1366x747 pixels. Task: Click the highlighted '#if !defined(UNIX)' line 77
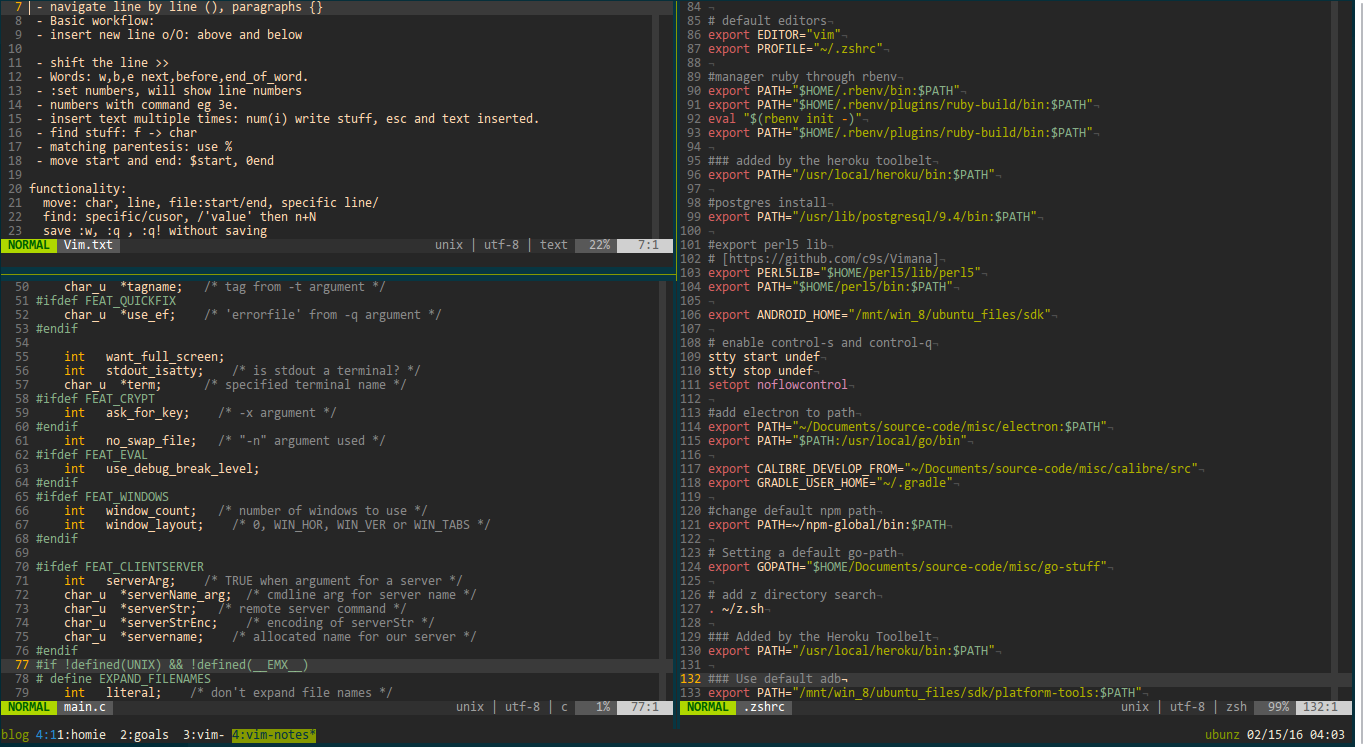(172, 665)
